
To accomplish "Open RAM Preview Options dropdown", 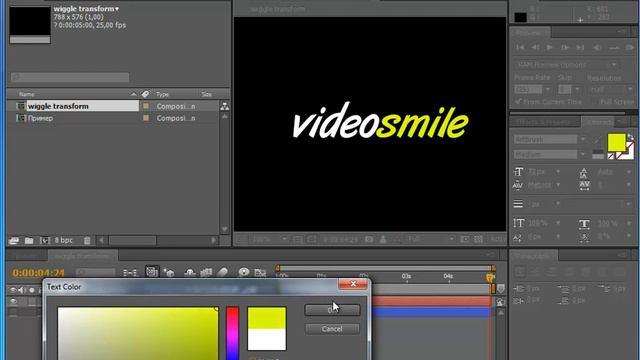I will tap(567, 65).
